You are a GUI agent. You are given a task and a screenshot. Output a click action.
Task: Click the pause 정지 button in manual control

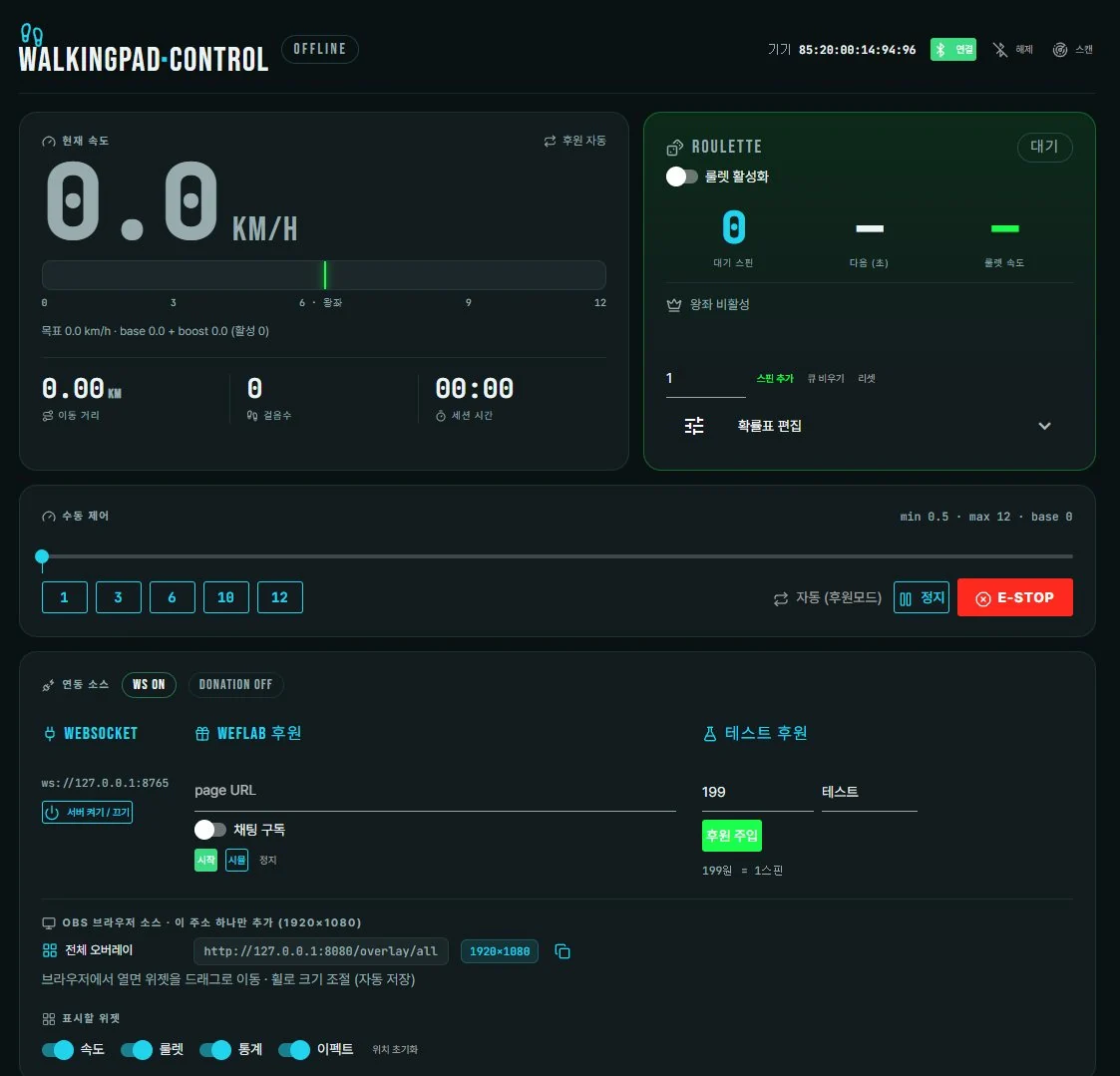(x=922, y=597)
